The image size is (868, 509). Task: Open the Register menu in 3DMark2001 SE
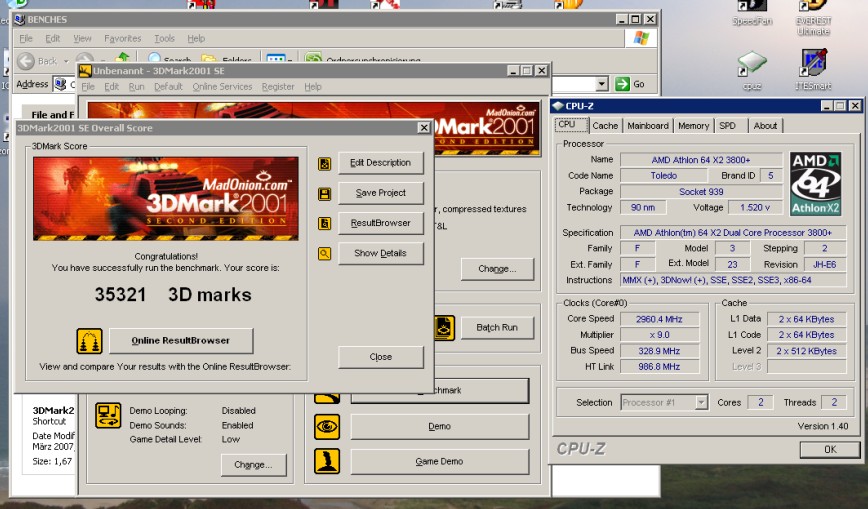click(278, 86)
